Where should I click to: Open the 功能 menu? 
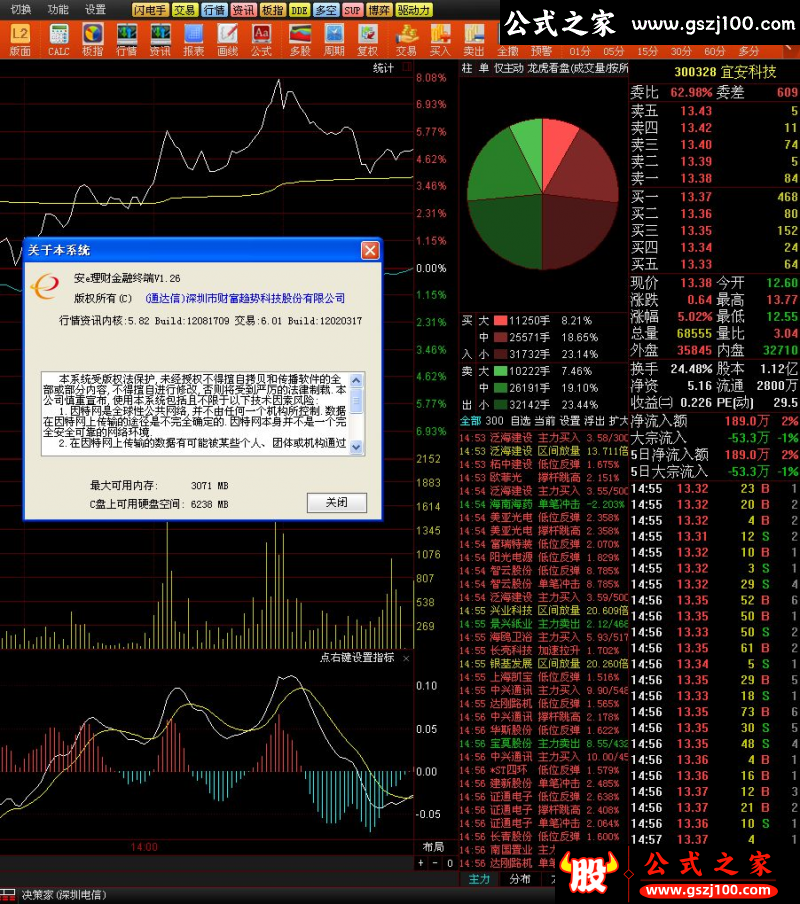58,9
